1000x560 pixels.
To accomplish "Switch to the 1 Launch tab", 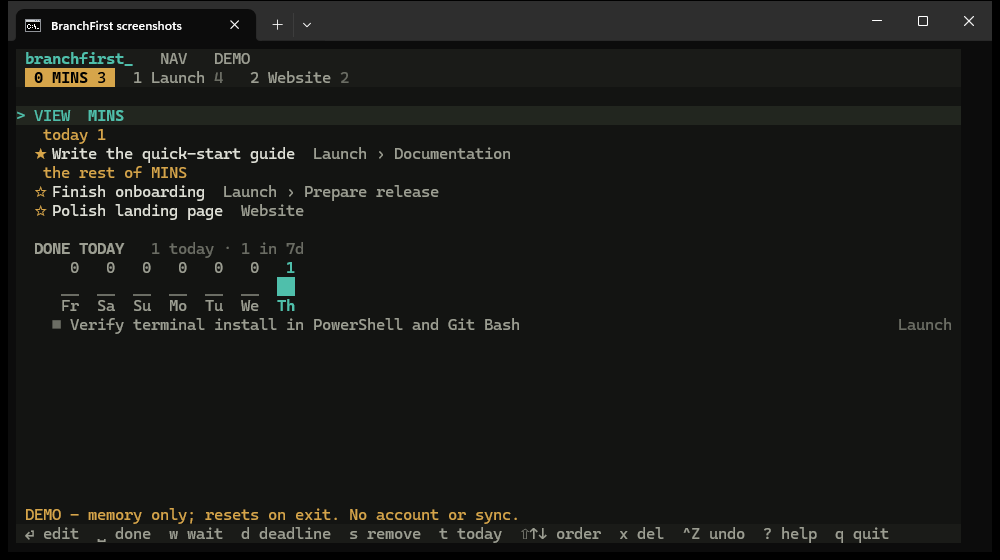I will [178, 78].
